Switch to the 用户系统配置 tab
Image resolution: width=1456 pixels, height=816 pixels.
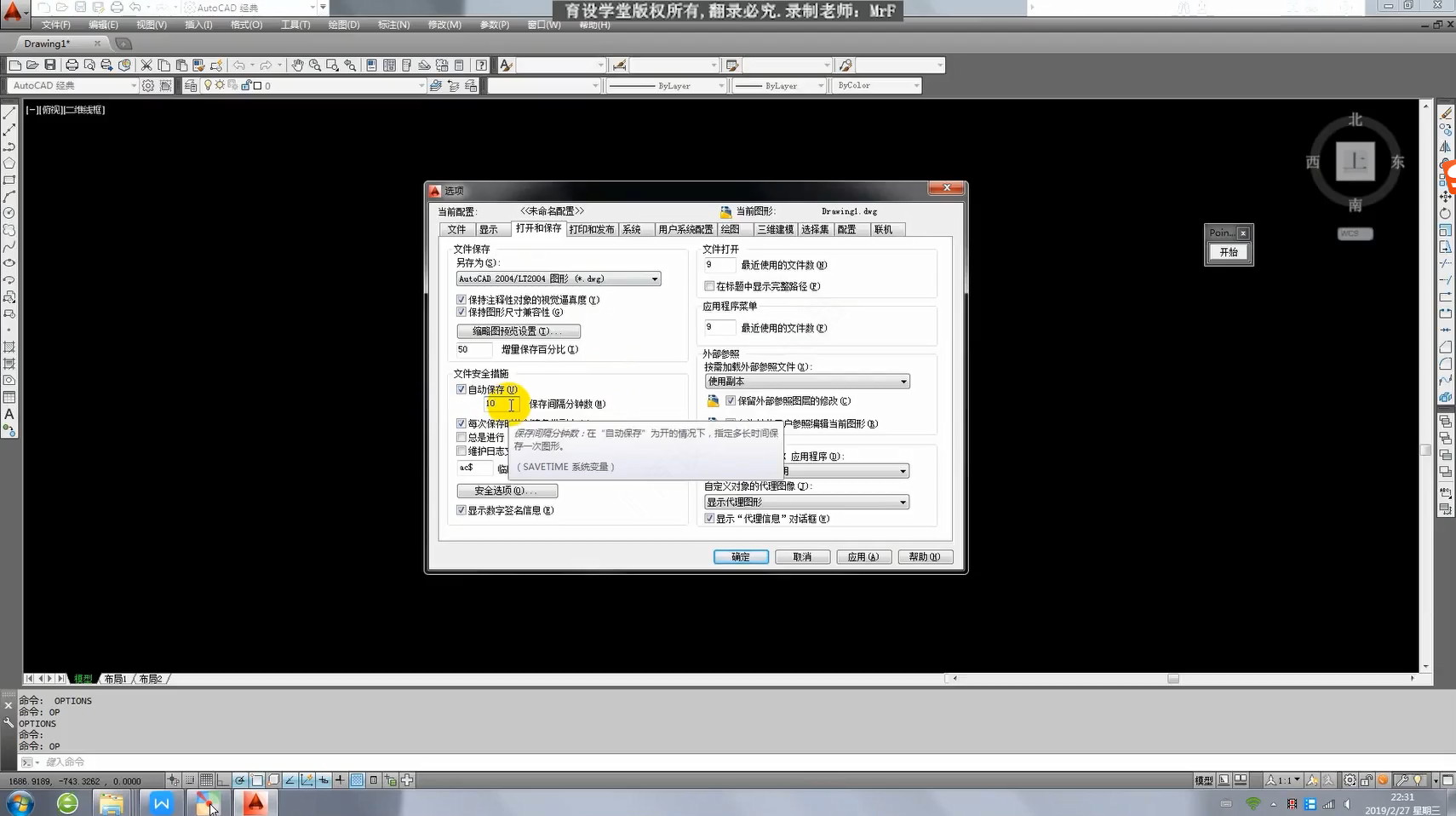click(x=685, y=230)
